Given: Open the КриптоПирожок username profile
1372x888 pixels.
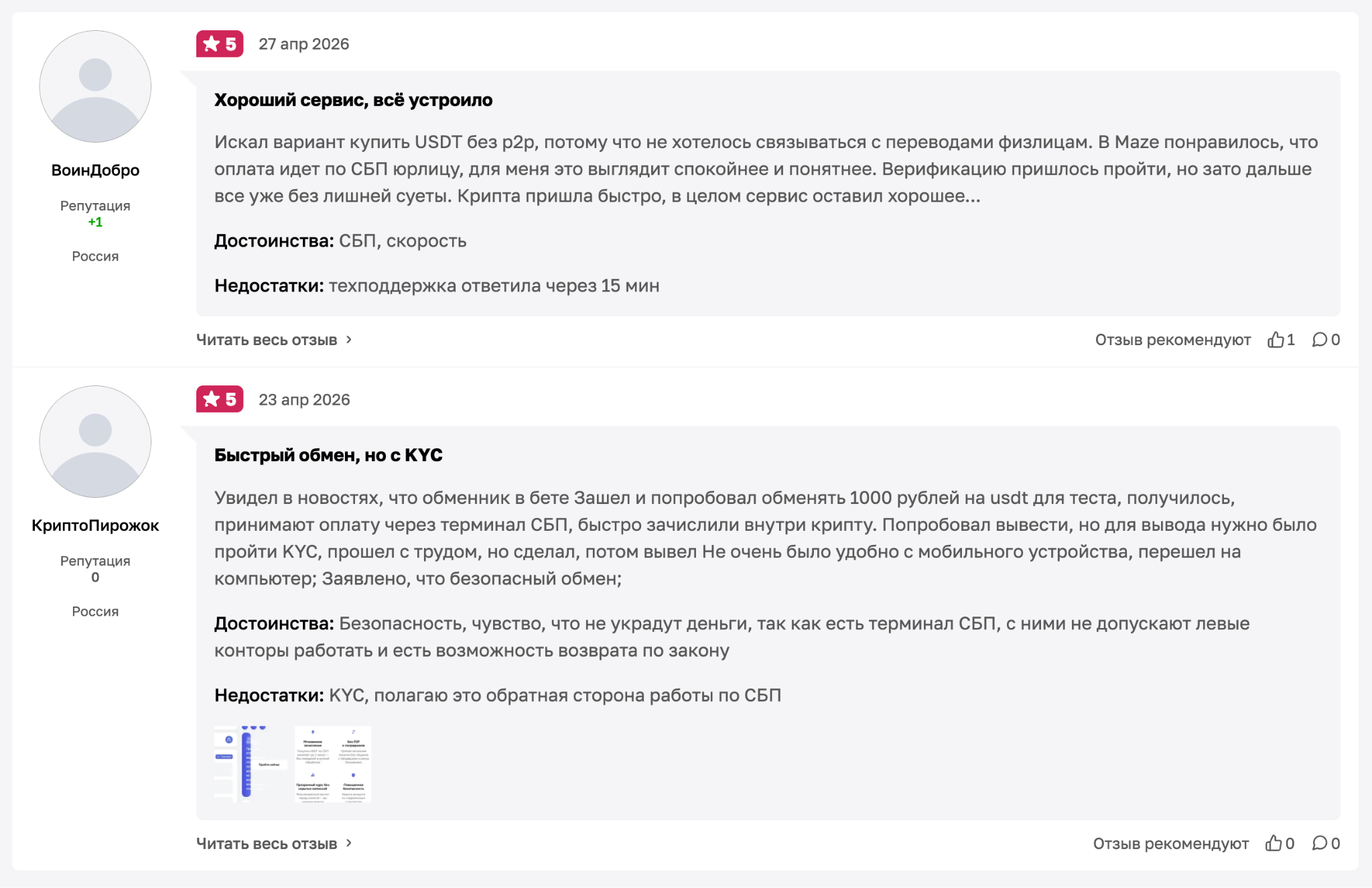Looking at the screenshot, I should coord(95,525).
